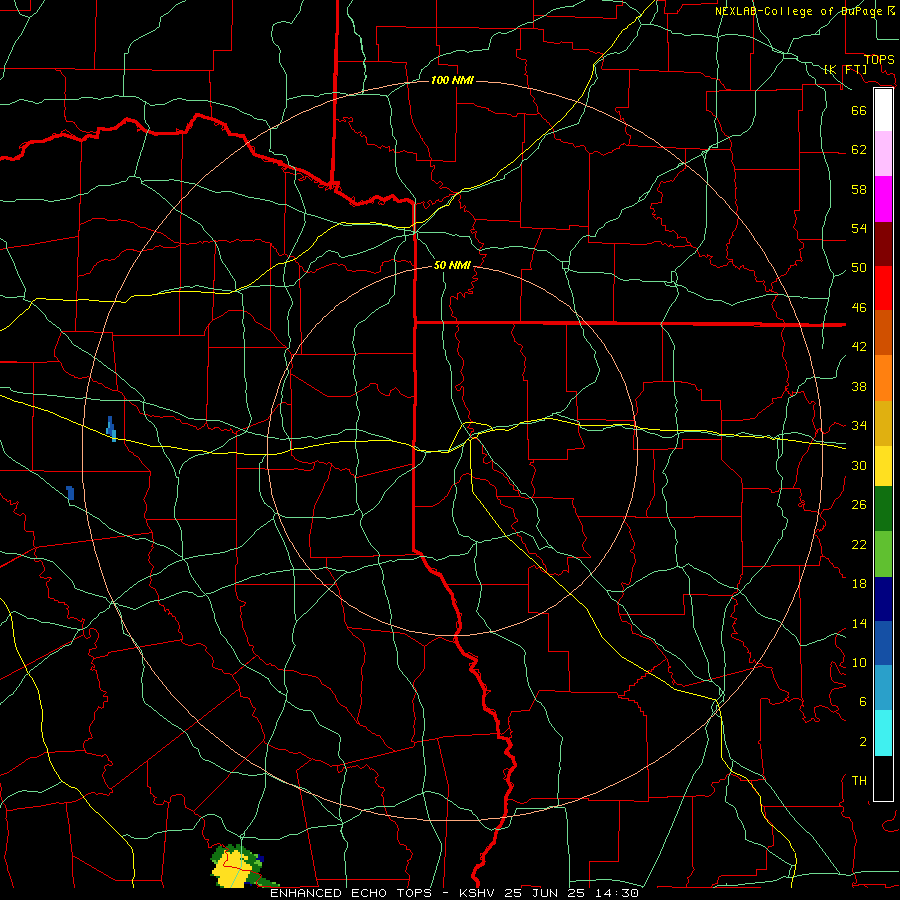Viewport: 900px width, 900px height.
Task: Click the light green 22 kft swatch
Action: [883, 554]
